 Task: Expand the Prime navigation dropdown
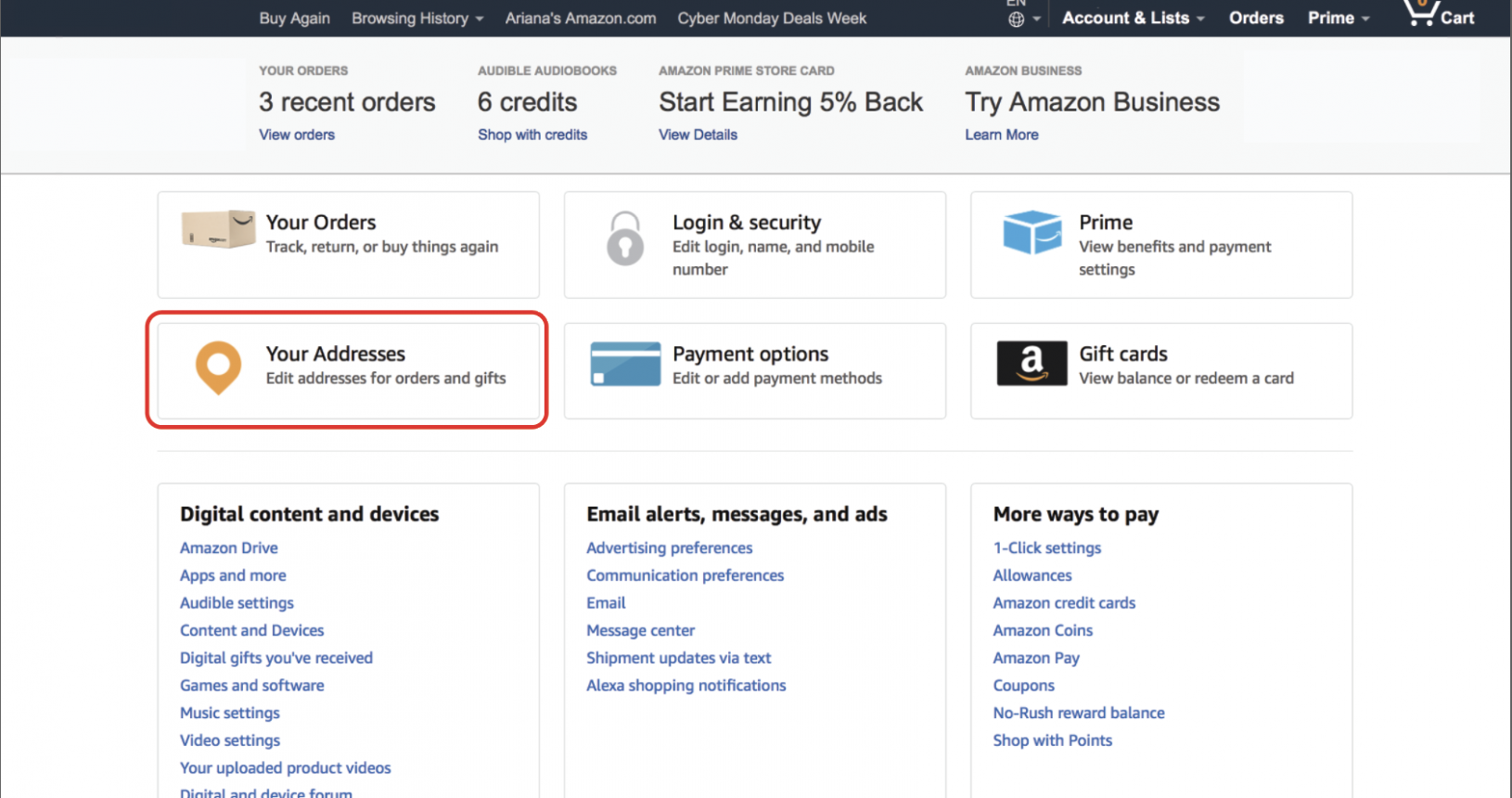pyautogui.click(x=1339, y=18)
